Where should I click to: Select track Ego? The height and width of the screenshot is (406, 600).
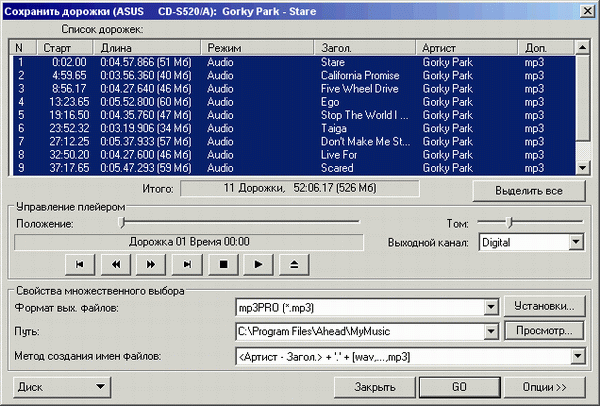(x=294, y=102)
